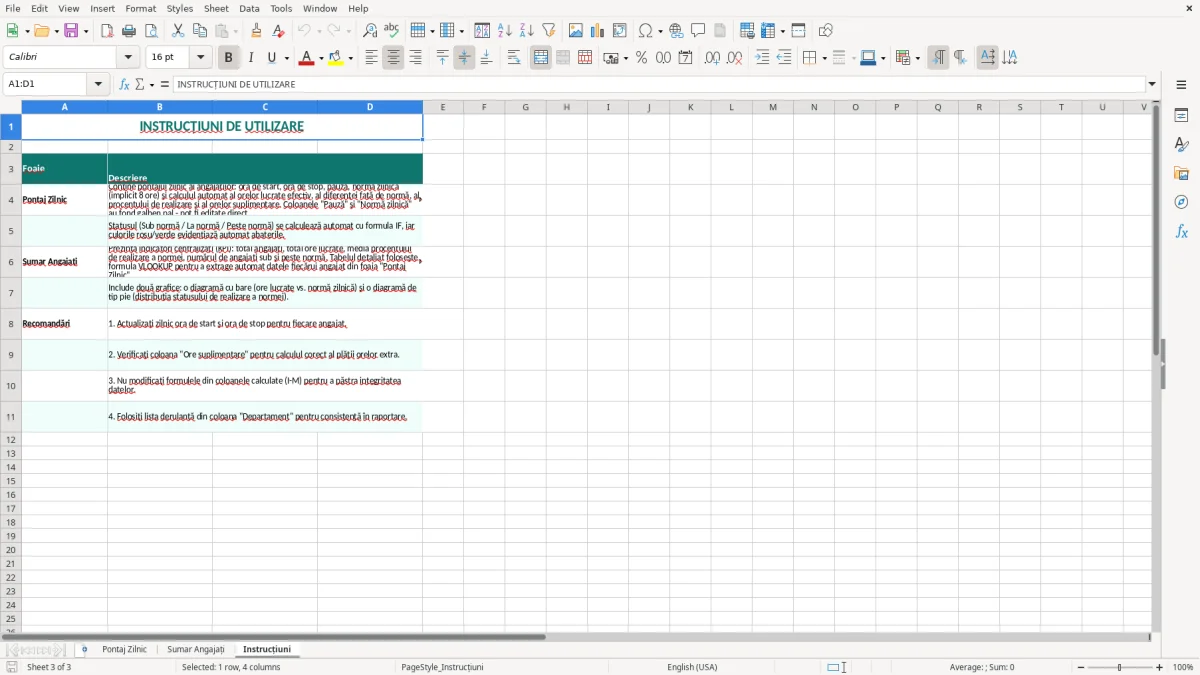The width and height of the screenshot is (1200, 675).
Task: Toggle Bold formatting
Action: 229,58
